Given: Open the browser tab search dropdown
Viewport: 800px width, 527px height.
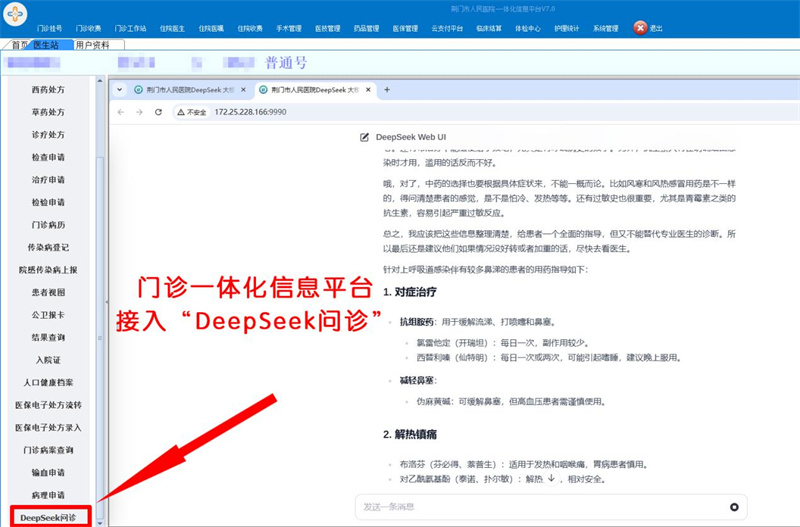Looking at the screenshot, I should 119,90.
